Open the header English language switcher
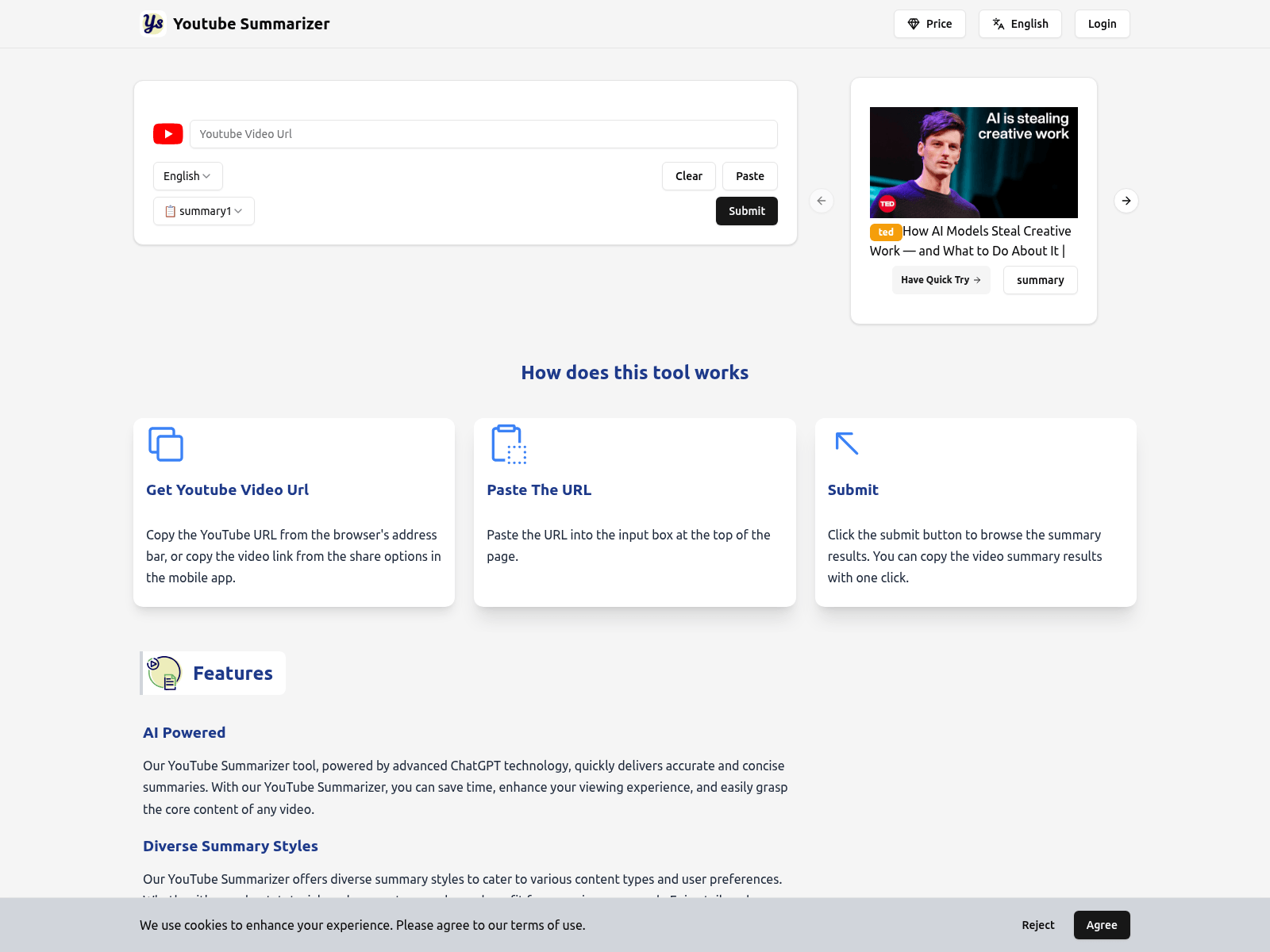 point(1020,24)
